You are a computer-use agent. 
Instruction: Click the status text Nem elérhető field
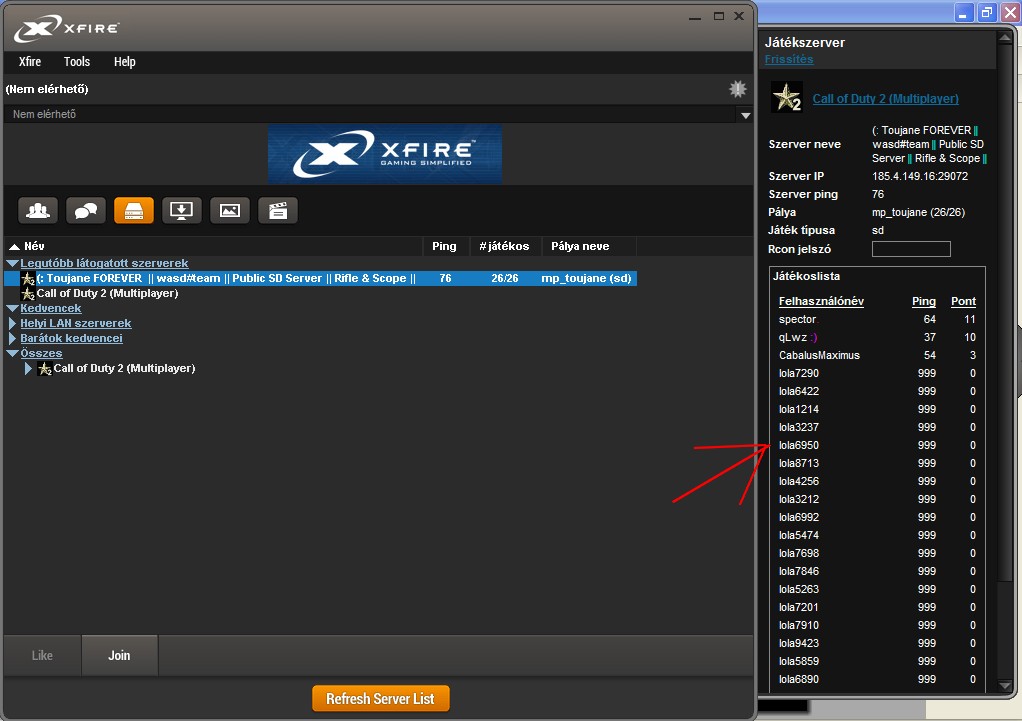[x=372, y=114]
